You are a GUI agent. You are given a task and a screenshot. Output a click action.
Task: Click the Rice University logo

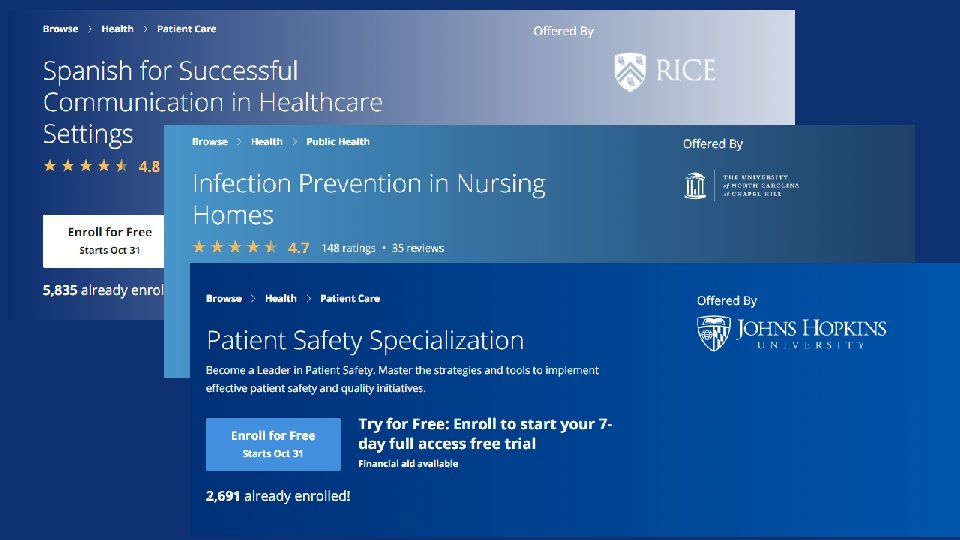664,71
